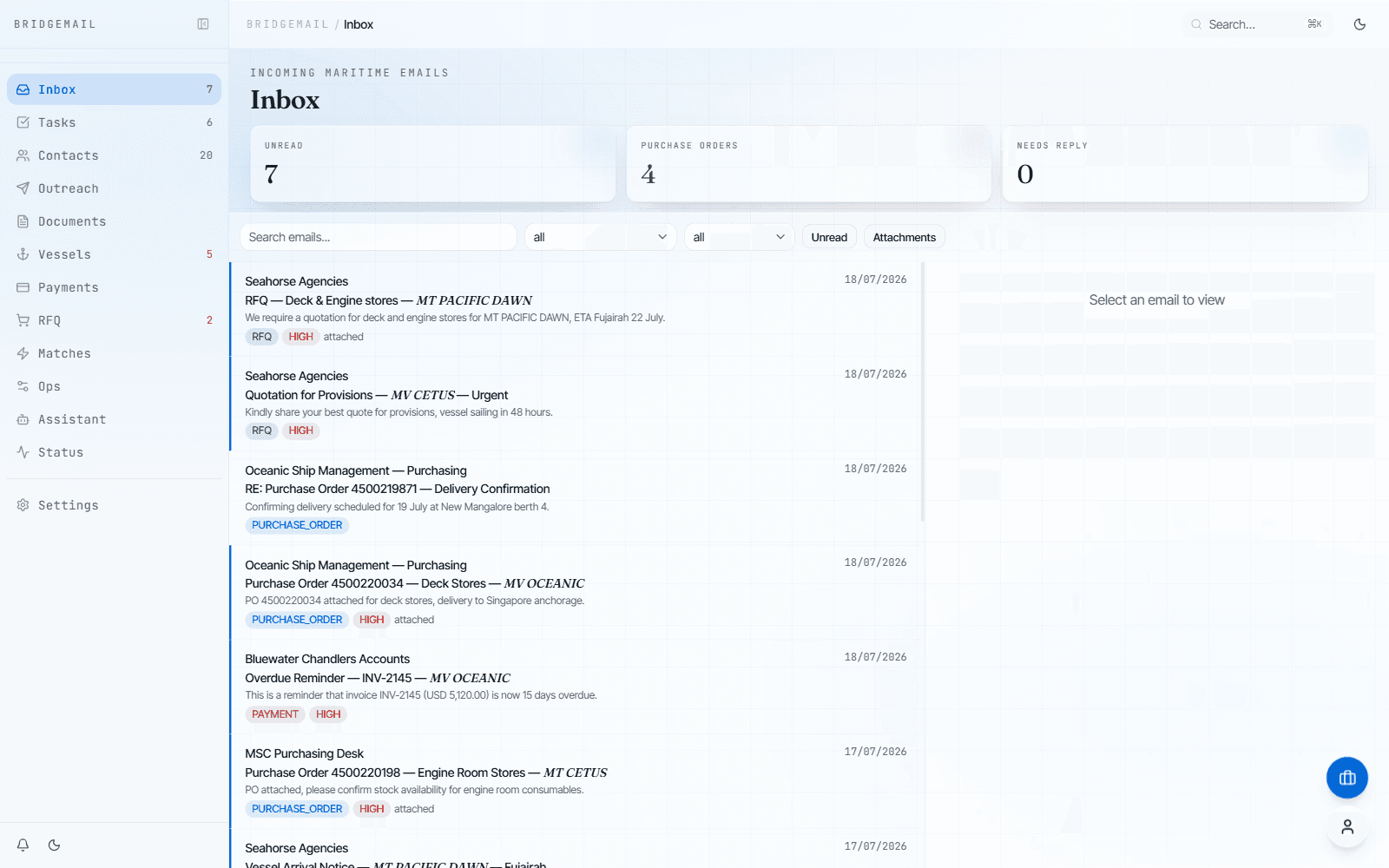Open Purchase Order 4500220034 Deck Stores email
Screen dimensions: 1389x868
[x=575, y=592]
